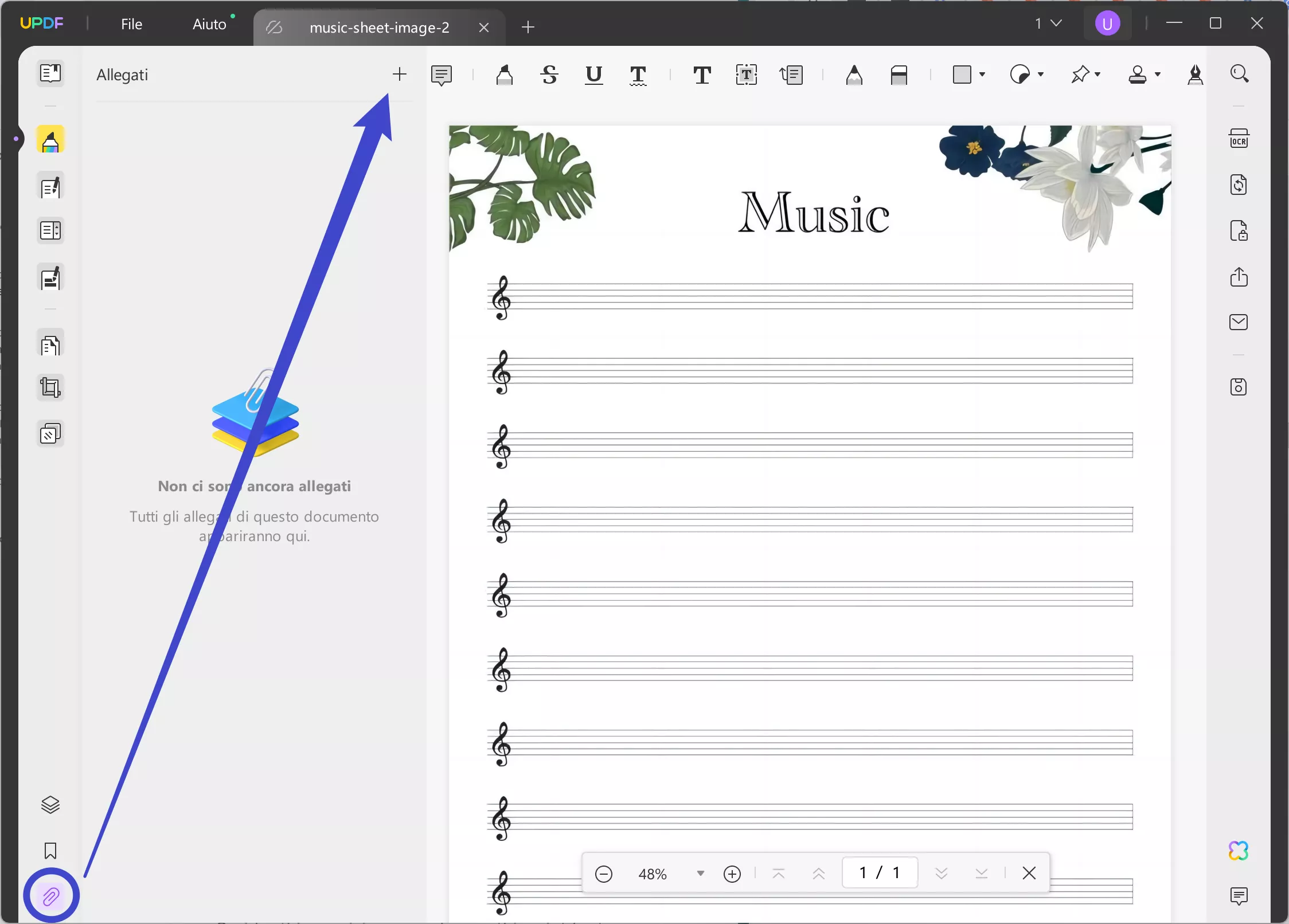Save as other using disk icon
The height and width of the screenshot is (924, 1289).
point(1239,387)
